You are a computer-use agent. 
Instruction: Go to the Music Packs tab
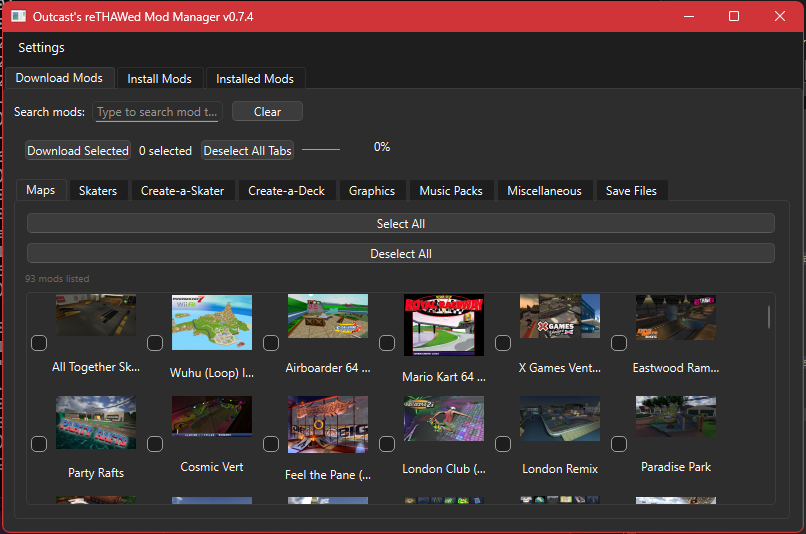pos(450,191)
